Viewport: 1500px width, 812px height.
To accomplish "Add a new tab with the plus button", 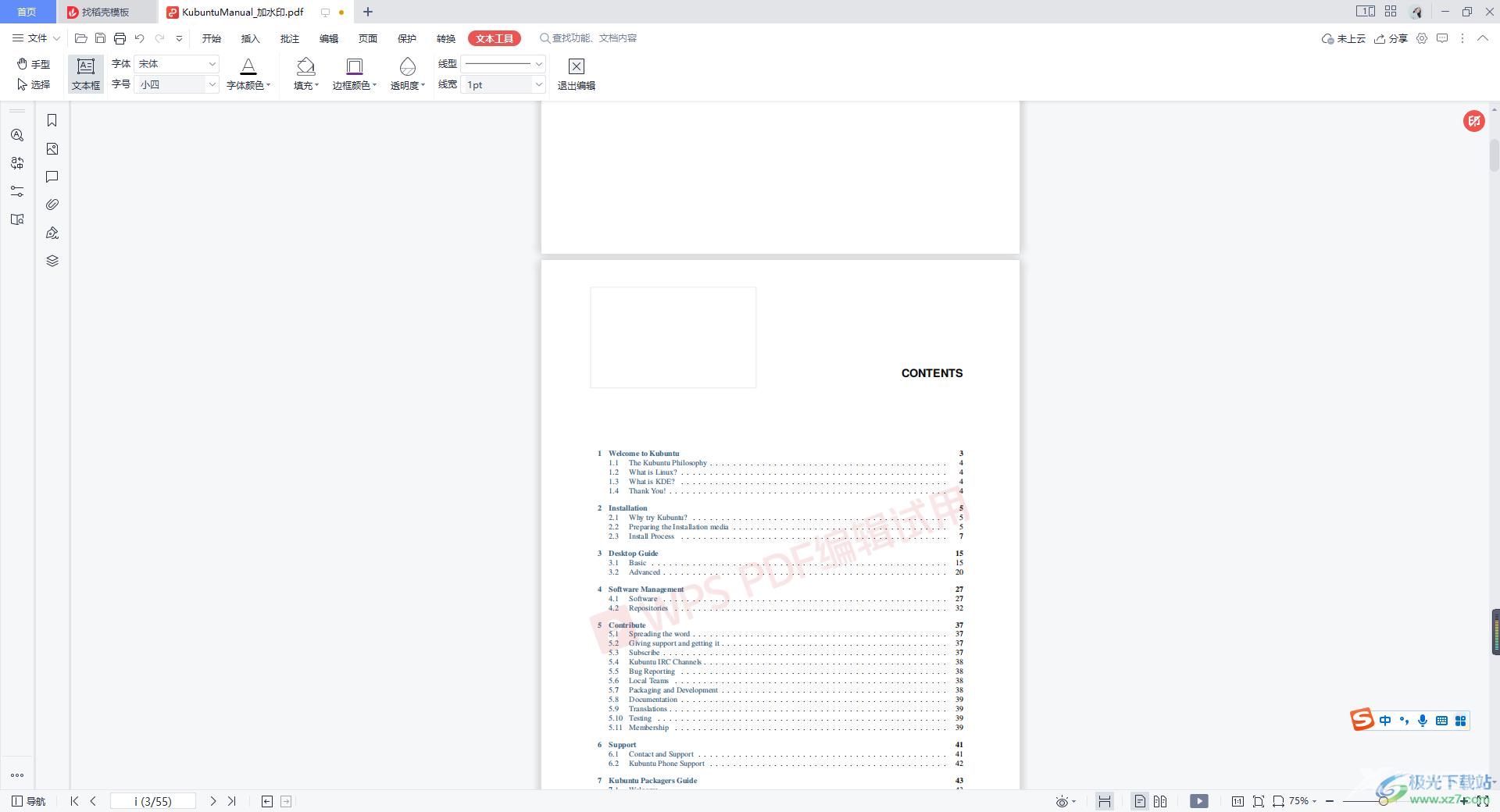I will tap(368, 12).
